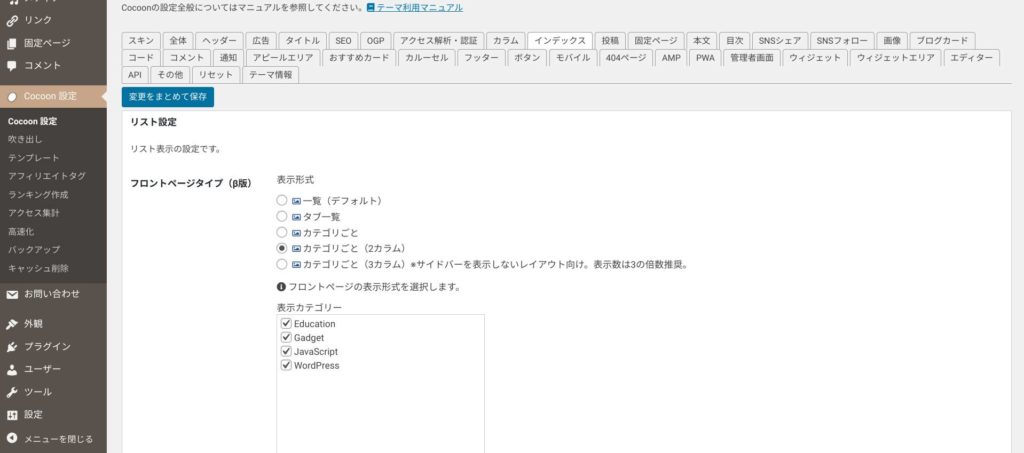1024x453 pixels.
Task: Switch to the エディター tab
Action: pos(972,57)
